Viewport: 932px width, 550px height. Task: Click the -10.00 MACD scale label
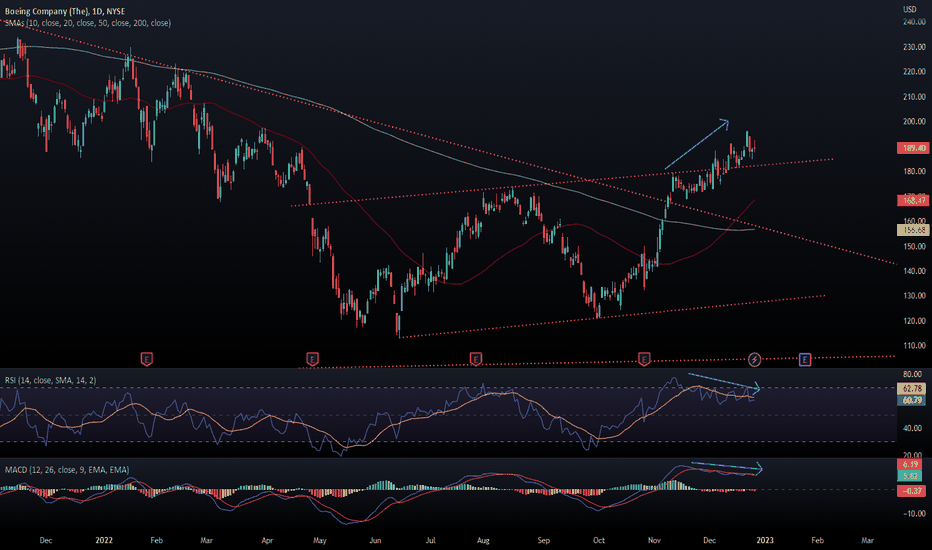click(x=914, y=514)
